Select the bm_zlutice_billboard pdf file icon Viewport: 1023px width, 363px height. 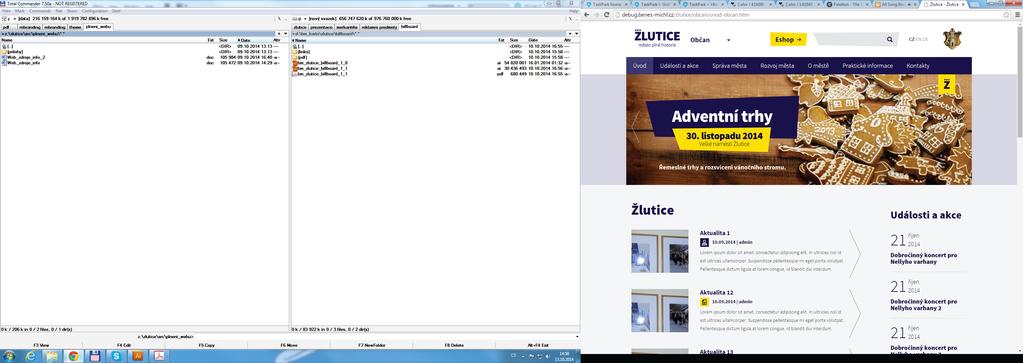pyautogui.click(x=295, y=74)
